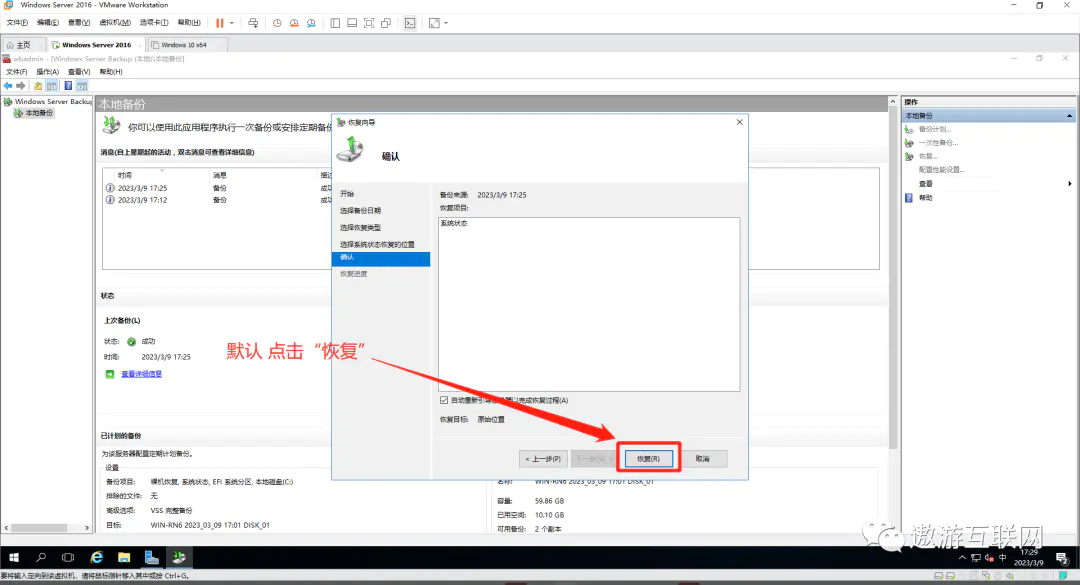
Task: Open the power options dropdown beside pause
Action: [231, 23]
